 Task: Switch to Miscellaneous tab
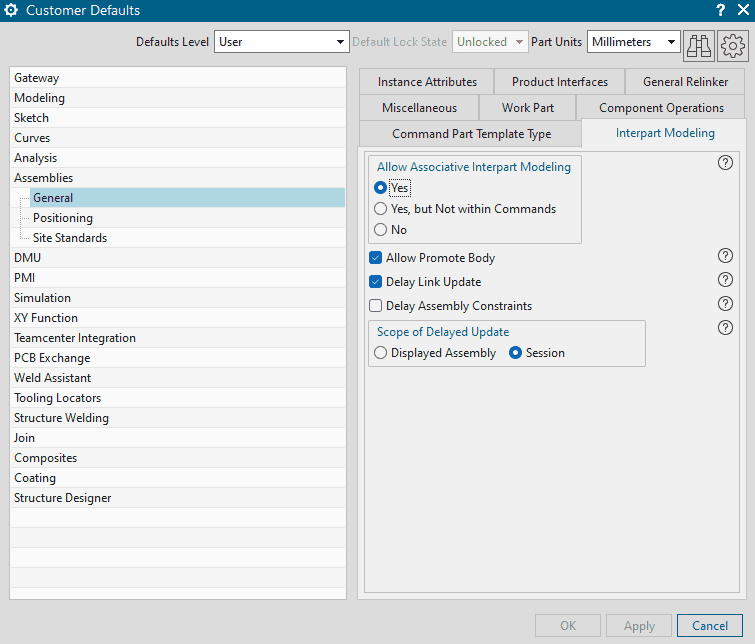point(419,108)
